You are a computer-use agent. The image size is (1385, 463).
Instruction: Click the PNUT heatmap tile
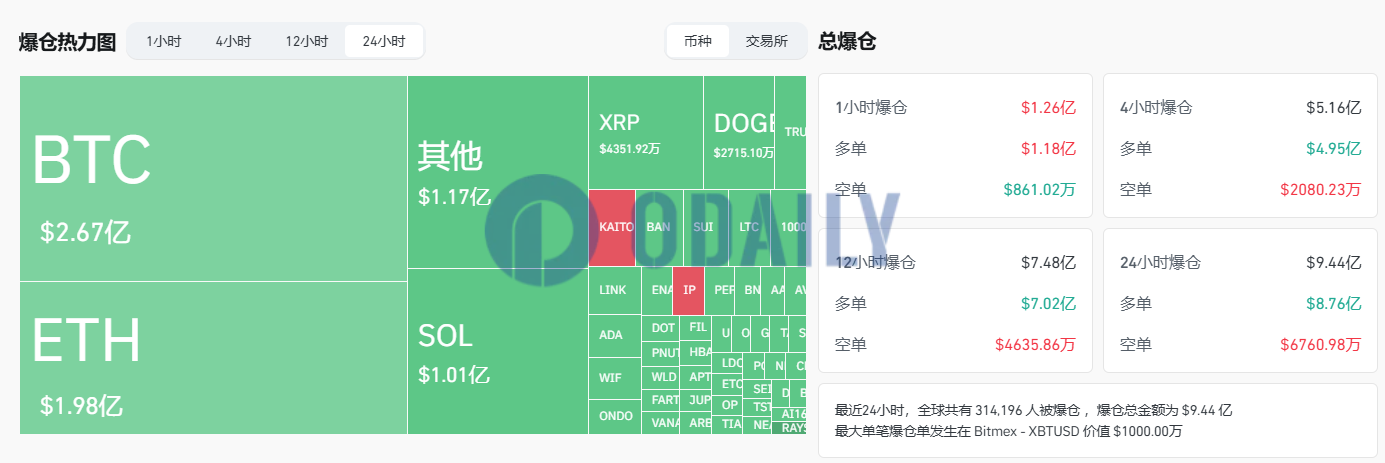660,353
